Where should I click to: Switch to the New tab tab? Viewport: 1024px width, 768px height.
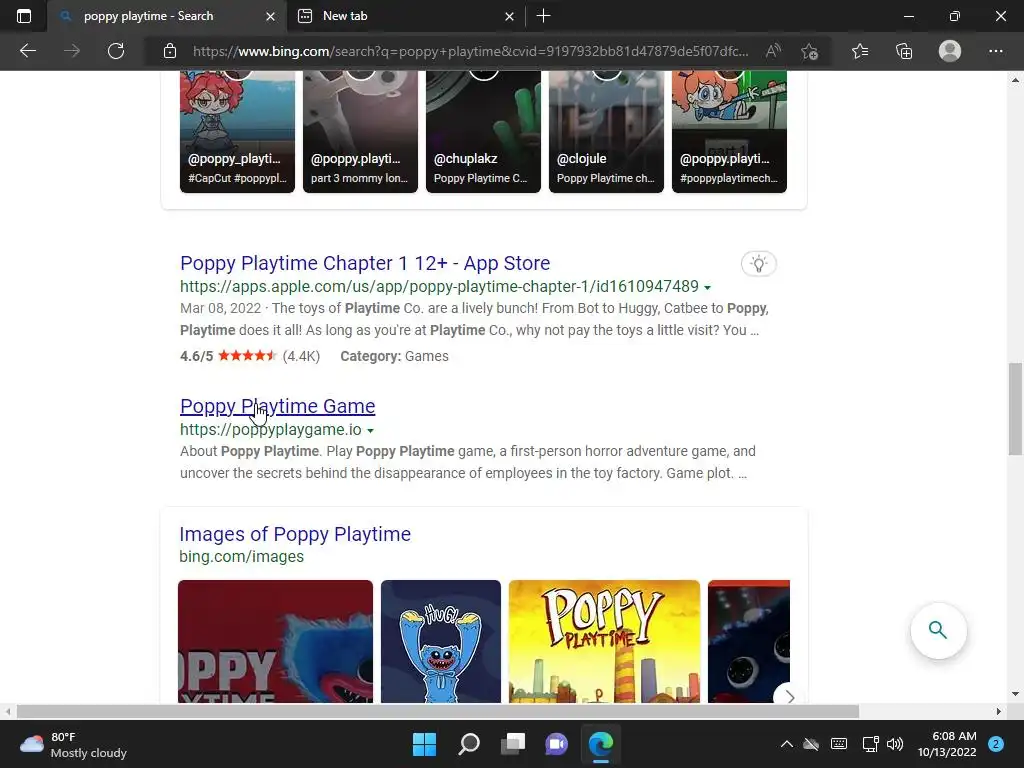click(x=405, y=16)
